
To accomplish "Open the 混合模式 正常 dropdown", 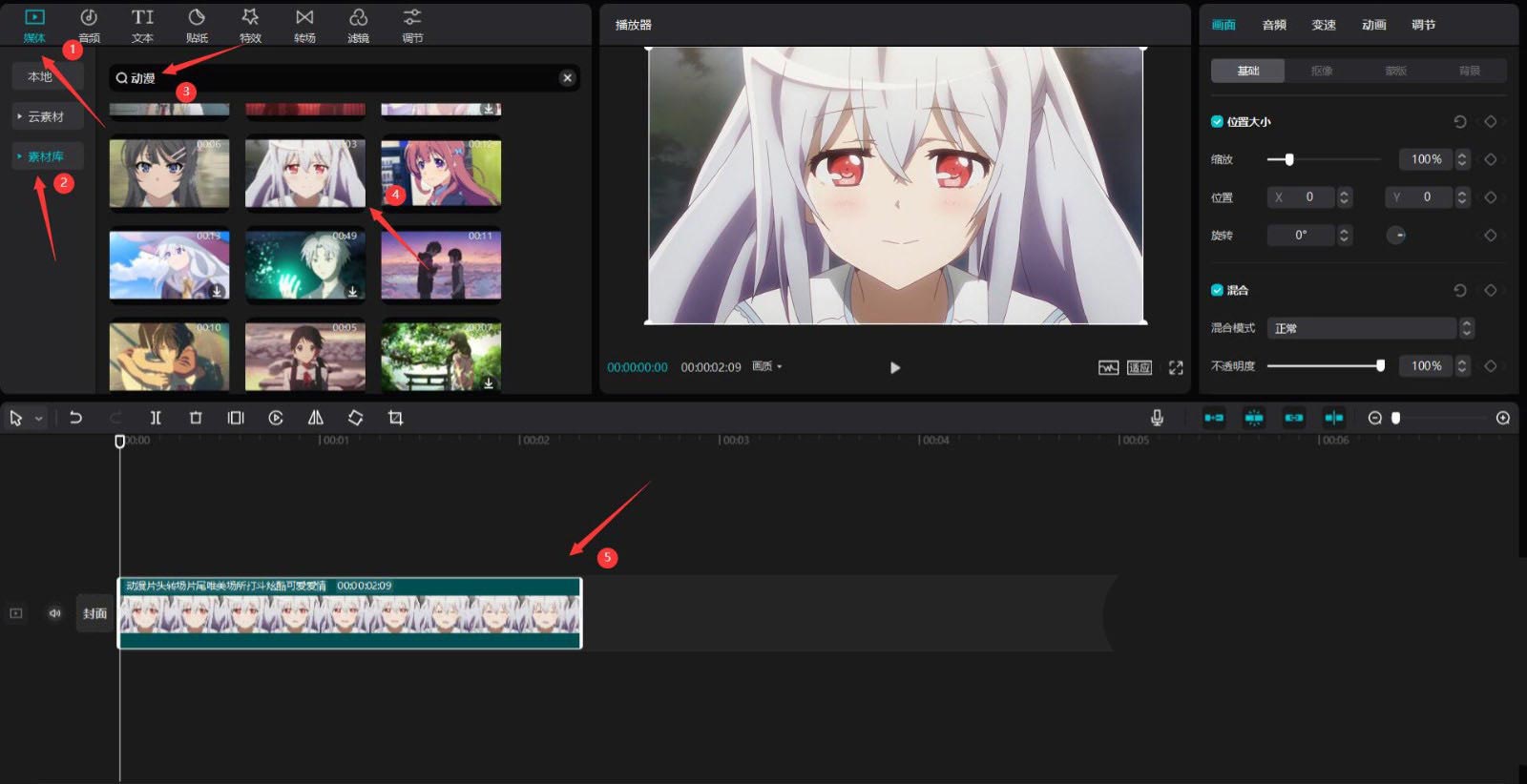I will pos(1370,328).
